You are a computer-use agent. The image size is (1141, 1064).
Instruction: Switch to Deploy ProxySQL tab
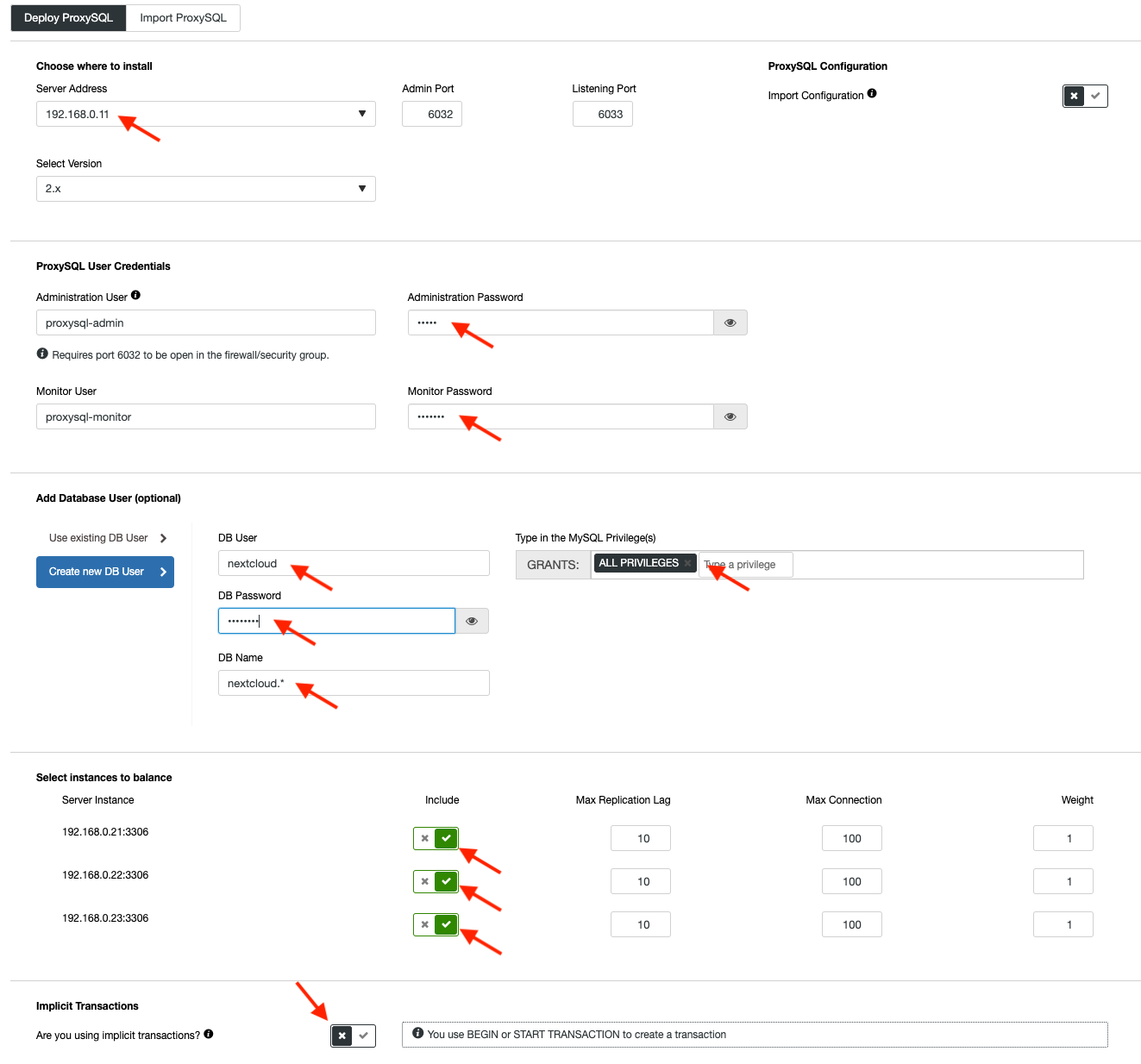pyautogui.click(x=68, y=18)
